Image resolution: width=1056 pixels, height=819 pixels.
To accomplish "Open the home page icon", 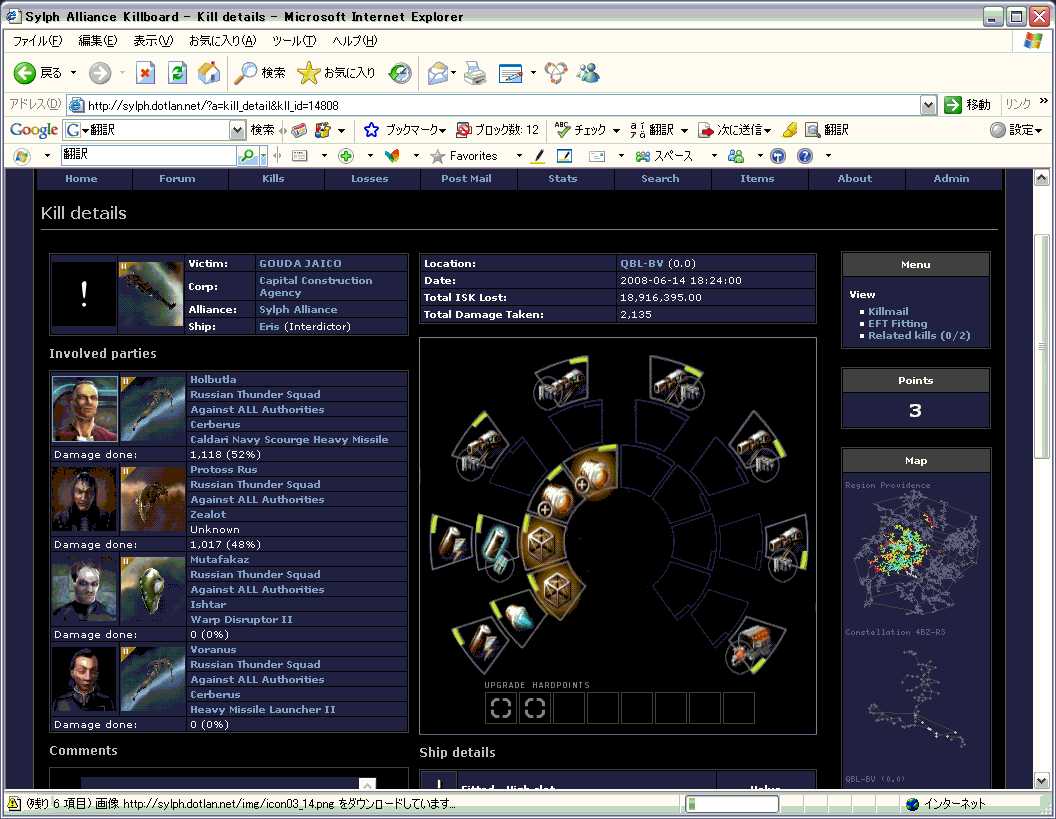I will (x=209, y=72).
